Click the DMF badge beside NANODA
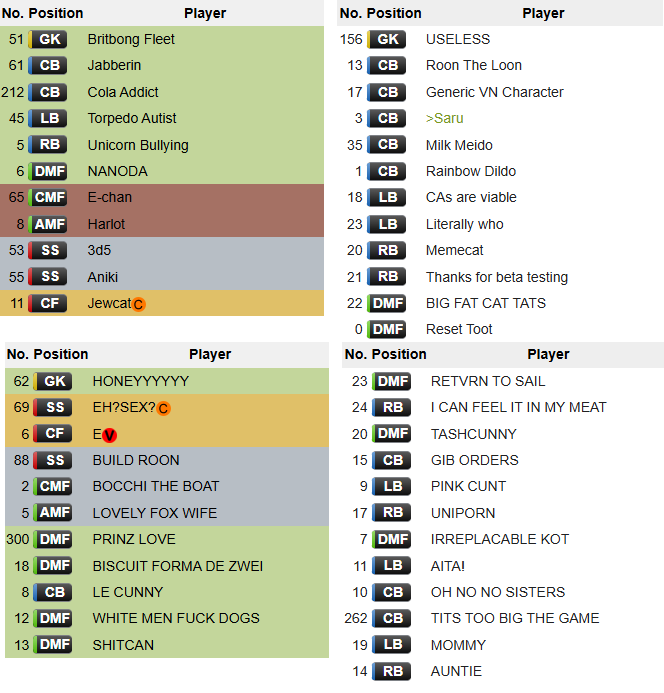664x693 pixels. coord(48,171)
